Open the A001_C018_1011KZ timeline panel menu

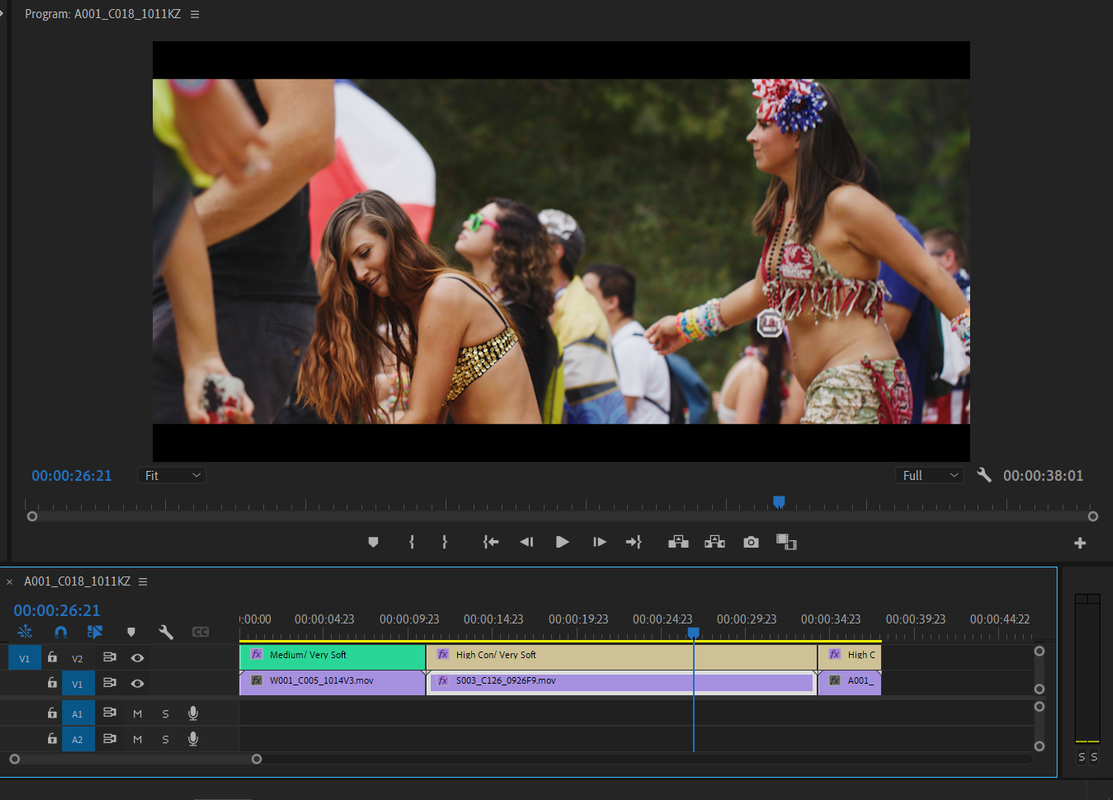click(143, 581)
